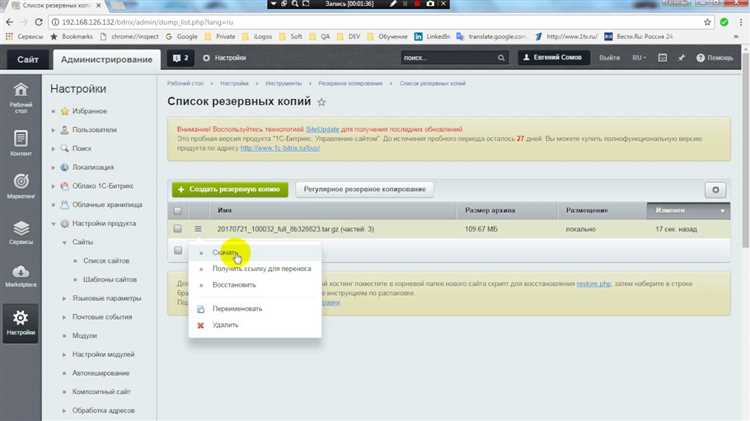The image size is (750, 421).
Task: Click the Выйти link
Action: (x=609, y=58)
